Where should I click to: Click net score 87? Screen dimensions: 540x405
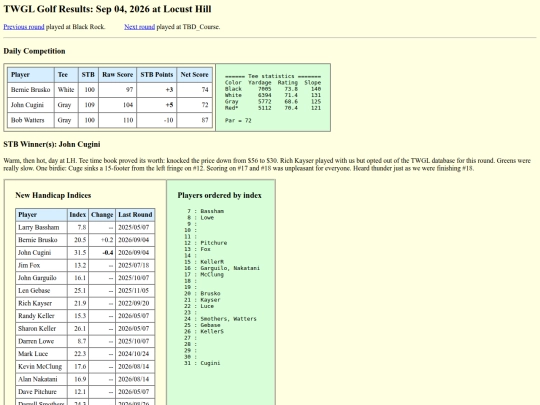[x=205, y=120]
